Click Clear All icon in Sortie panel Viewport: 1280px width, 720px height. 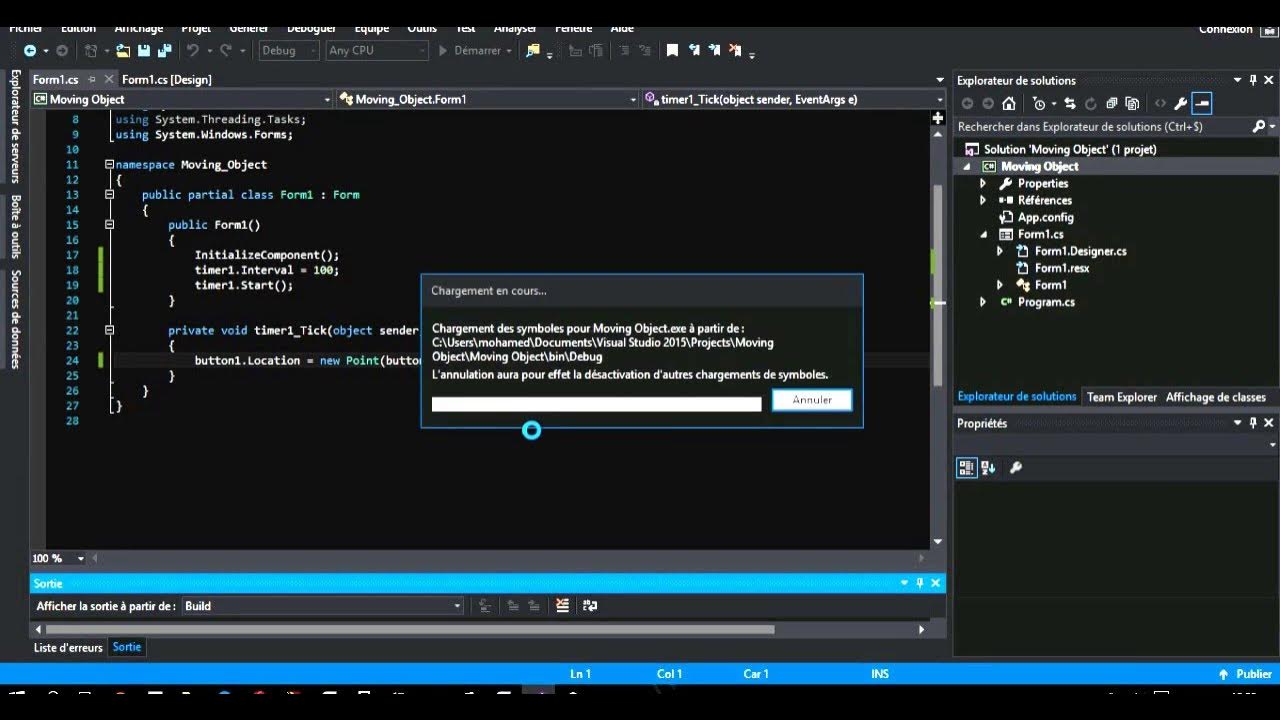(x=562, y=605)
